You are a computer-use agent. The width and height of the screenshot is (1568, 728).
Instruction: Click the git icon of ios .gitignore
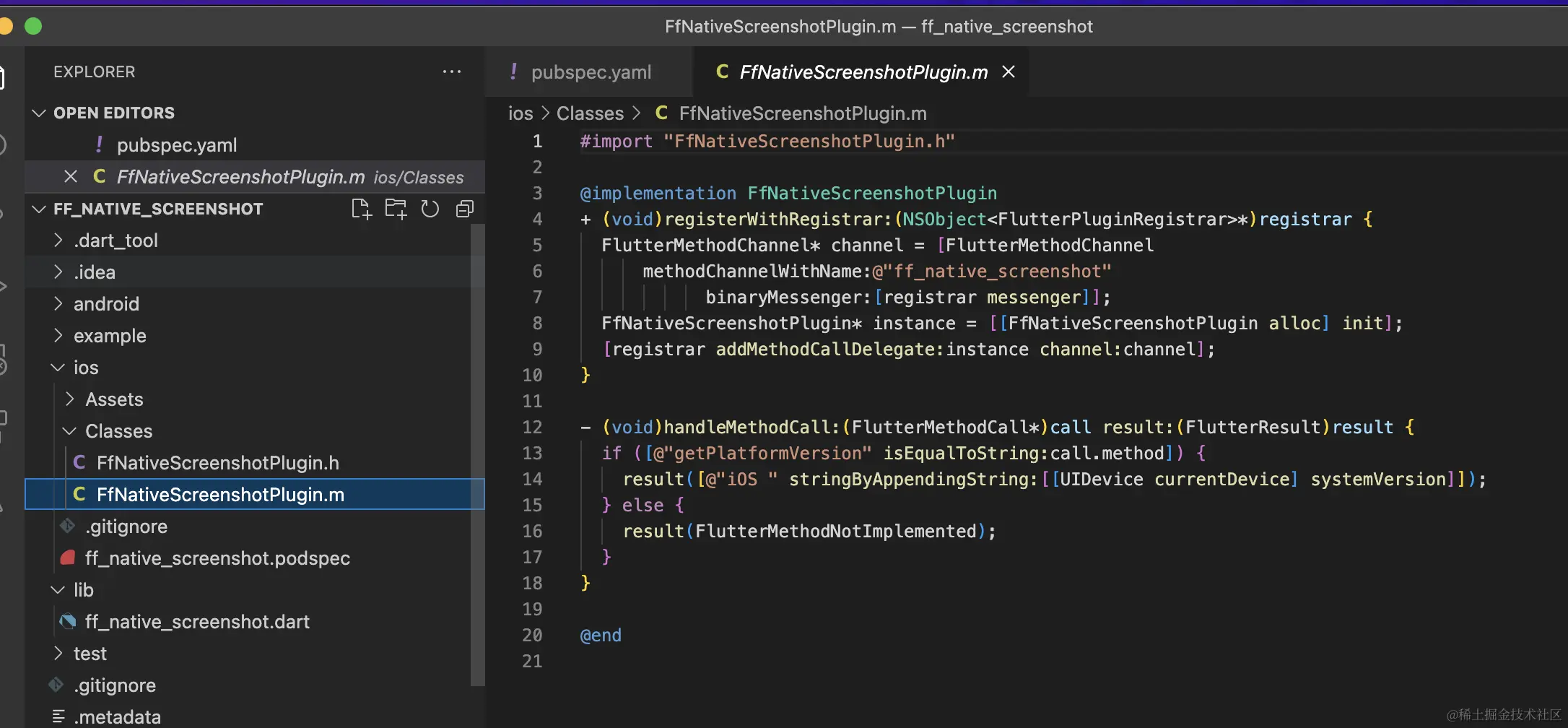pyautogui.click(x=68, y=526)
